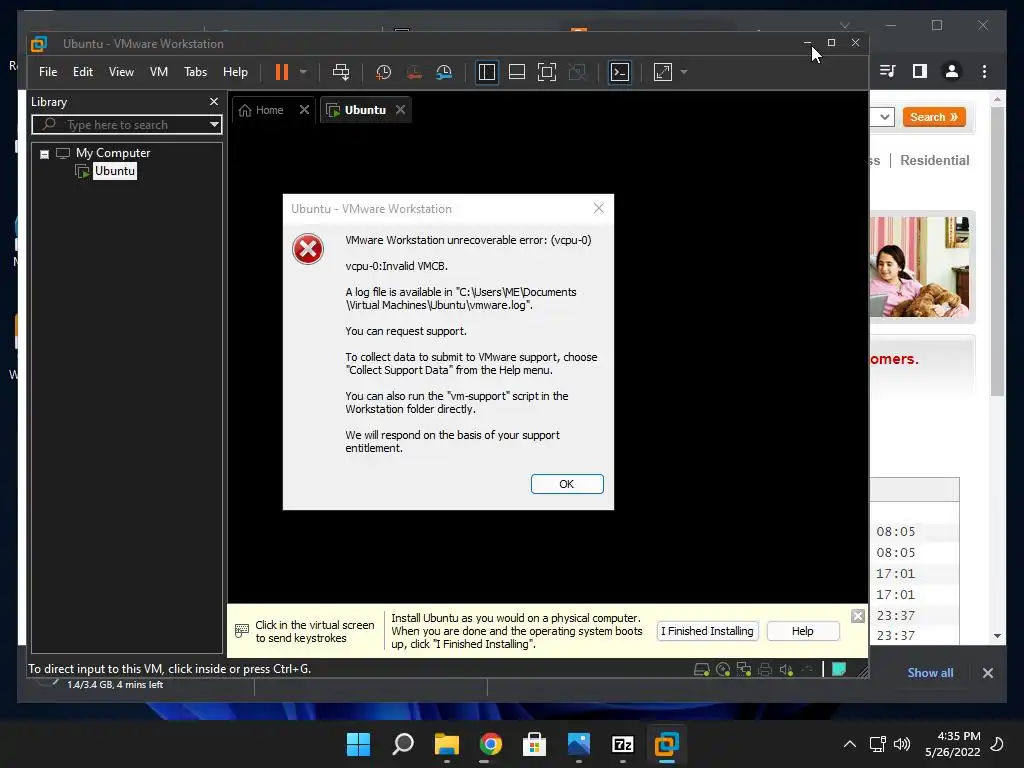Click the network adapter status icon
The height and width of the screenshot is (768, 1024).
pos(744,669)
